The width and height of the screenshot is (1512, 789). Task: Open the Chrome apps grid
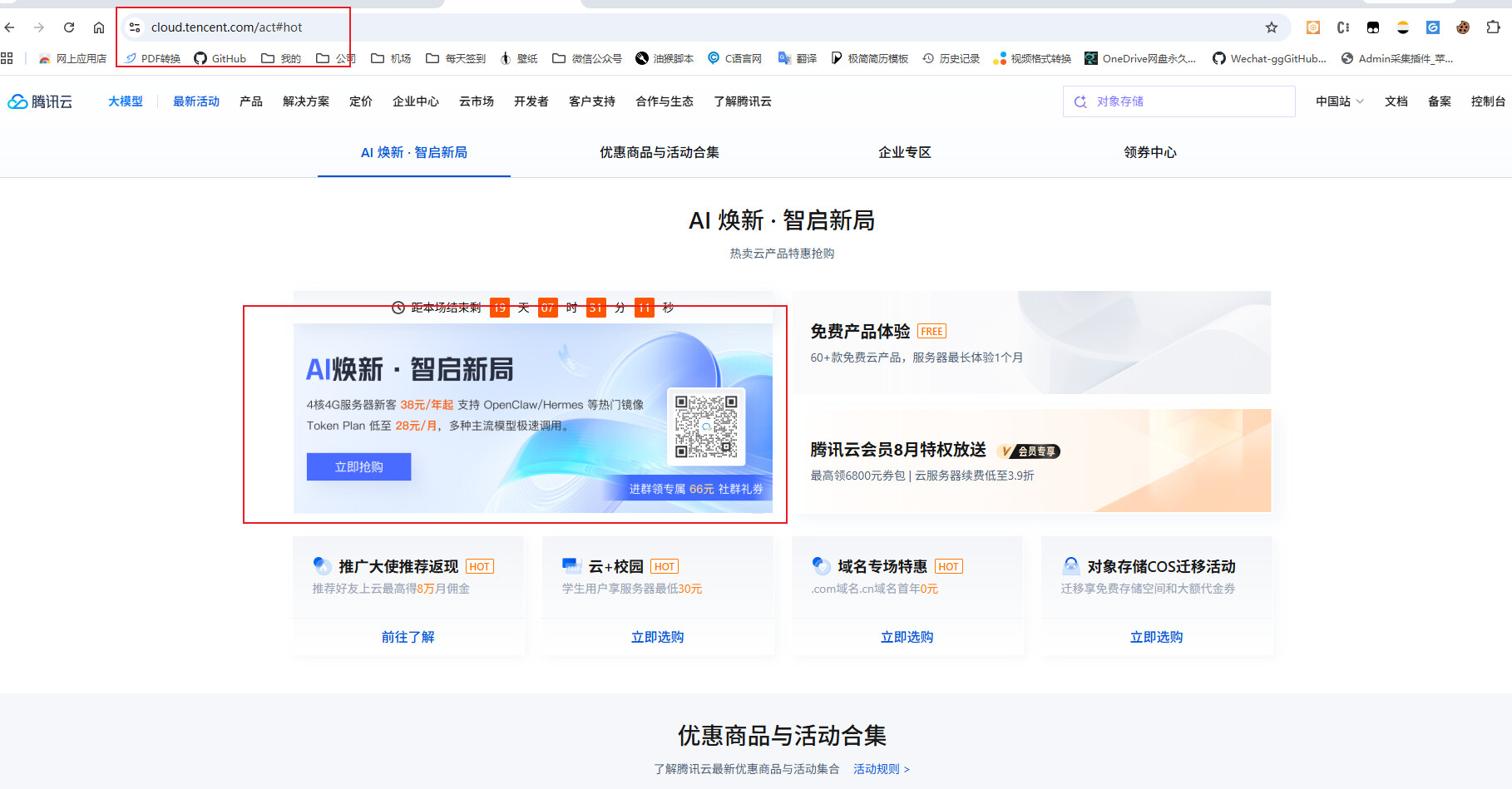click(7, 58)
